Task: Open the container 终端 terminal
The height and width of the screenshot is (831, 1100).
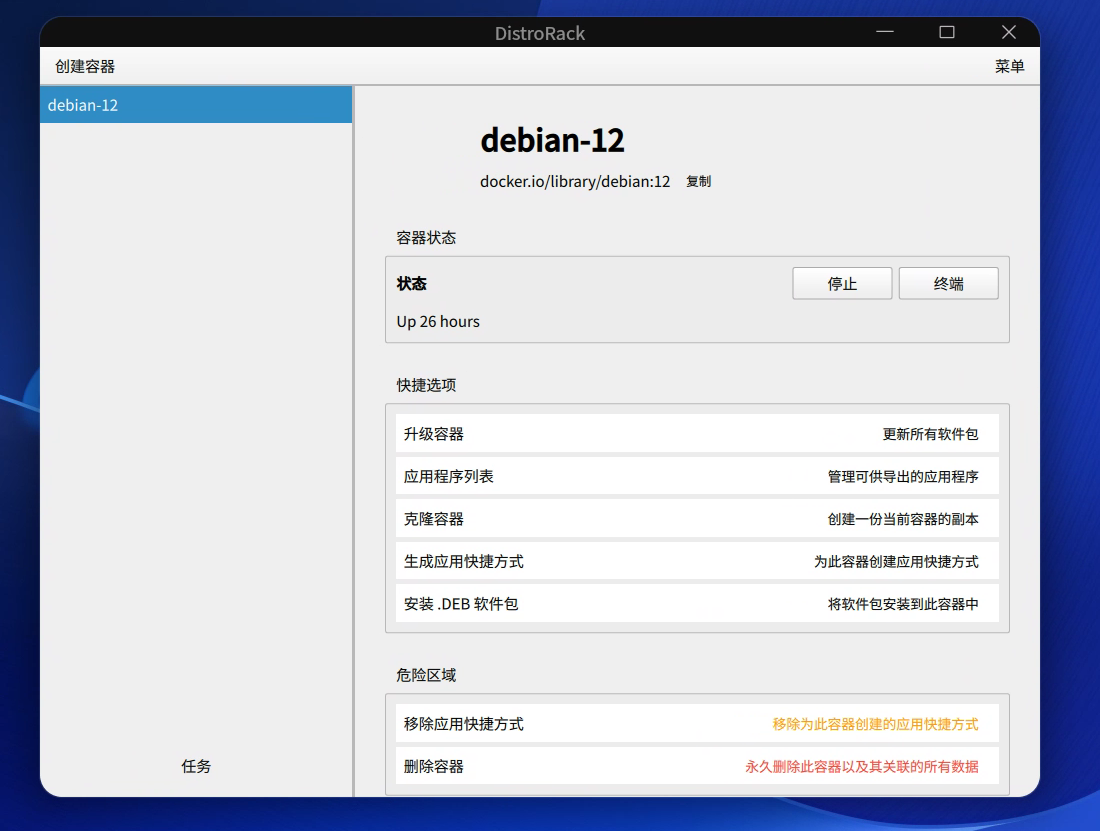Action: tap(948, 283)
